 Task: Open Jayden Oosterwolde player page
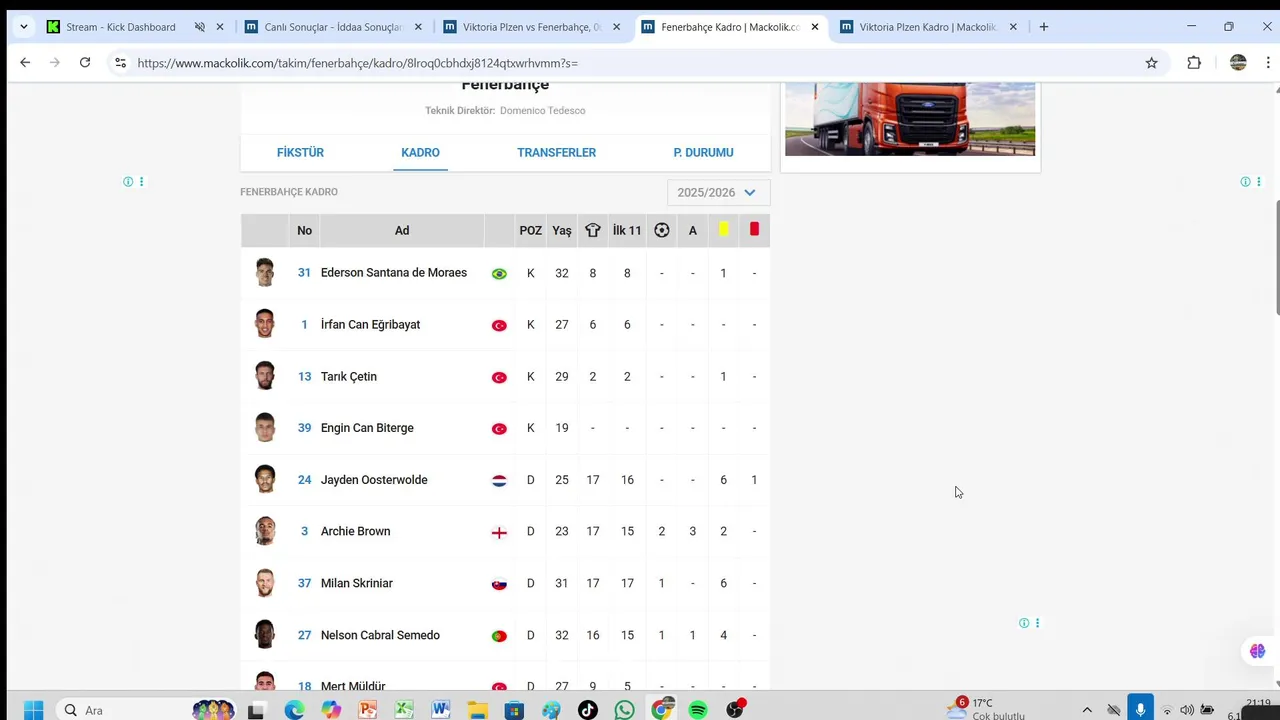(374, 479)
